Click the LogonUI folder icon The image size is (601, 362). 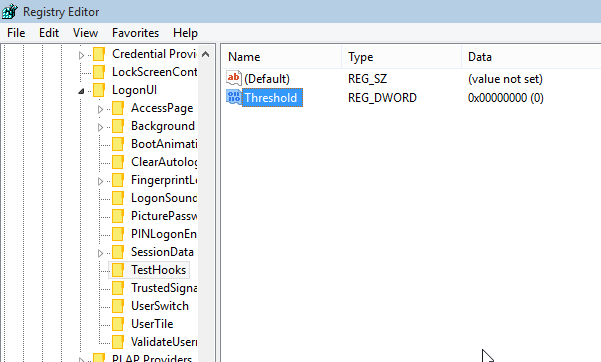99,90
